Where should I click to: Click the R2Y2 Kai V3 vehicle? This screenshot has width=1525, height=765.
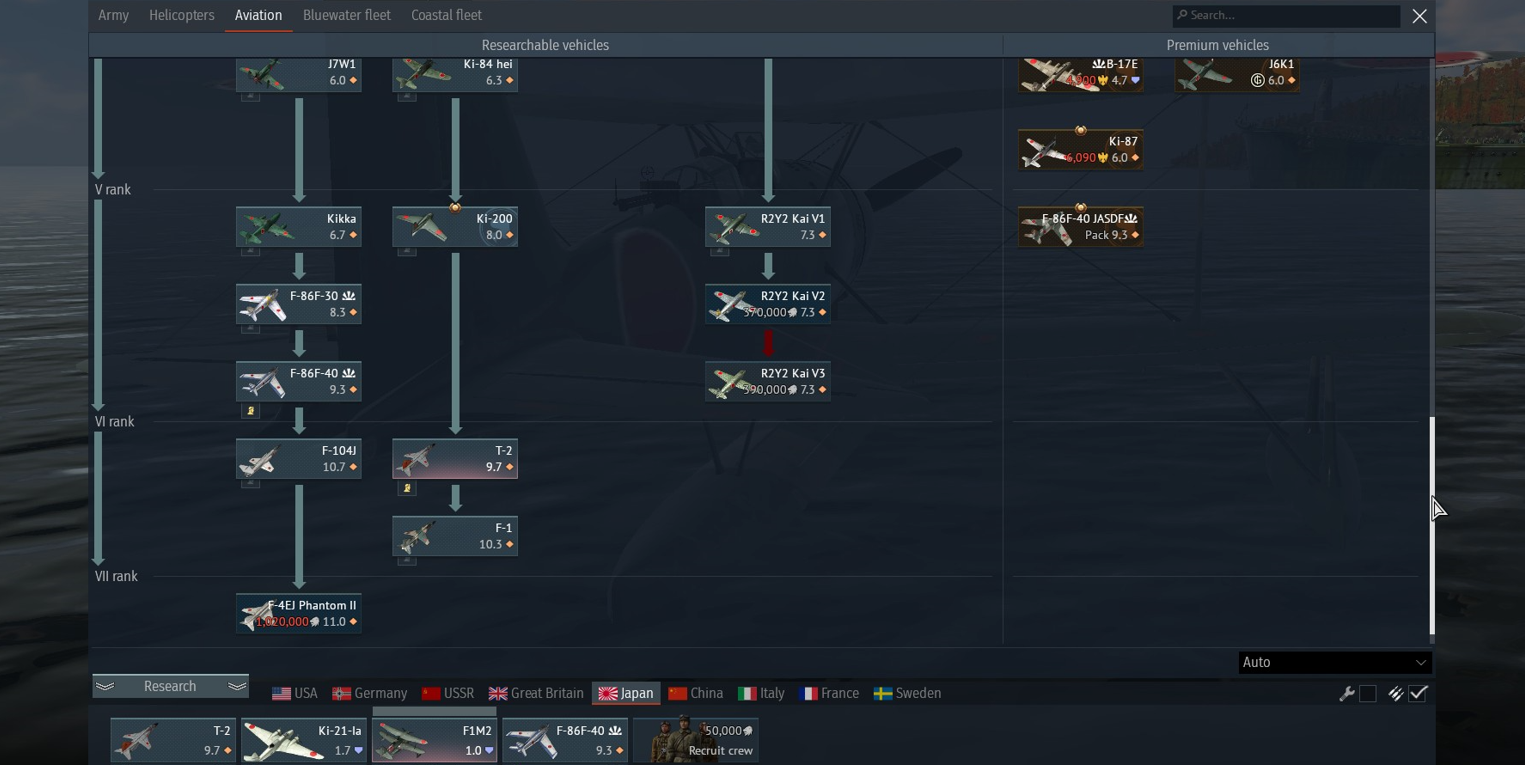(768, 381)
